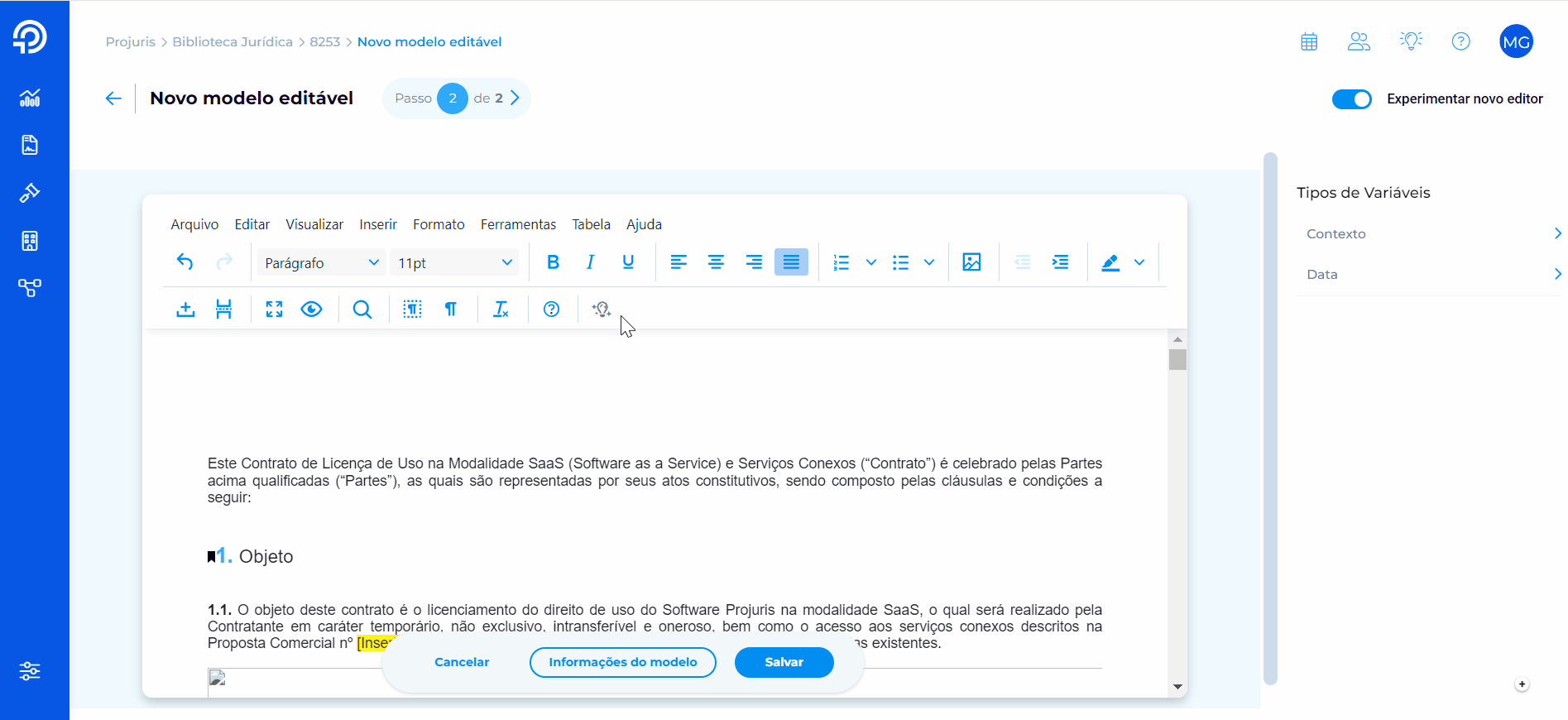
Task: Open the search and replace magnifier
Action: 362,310
